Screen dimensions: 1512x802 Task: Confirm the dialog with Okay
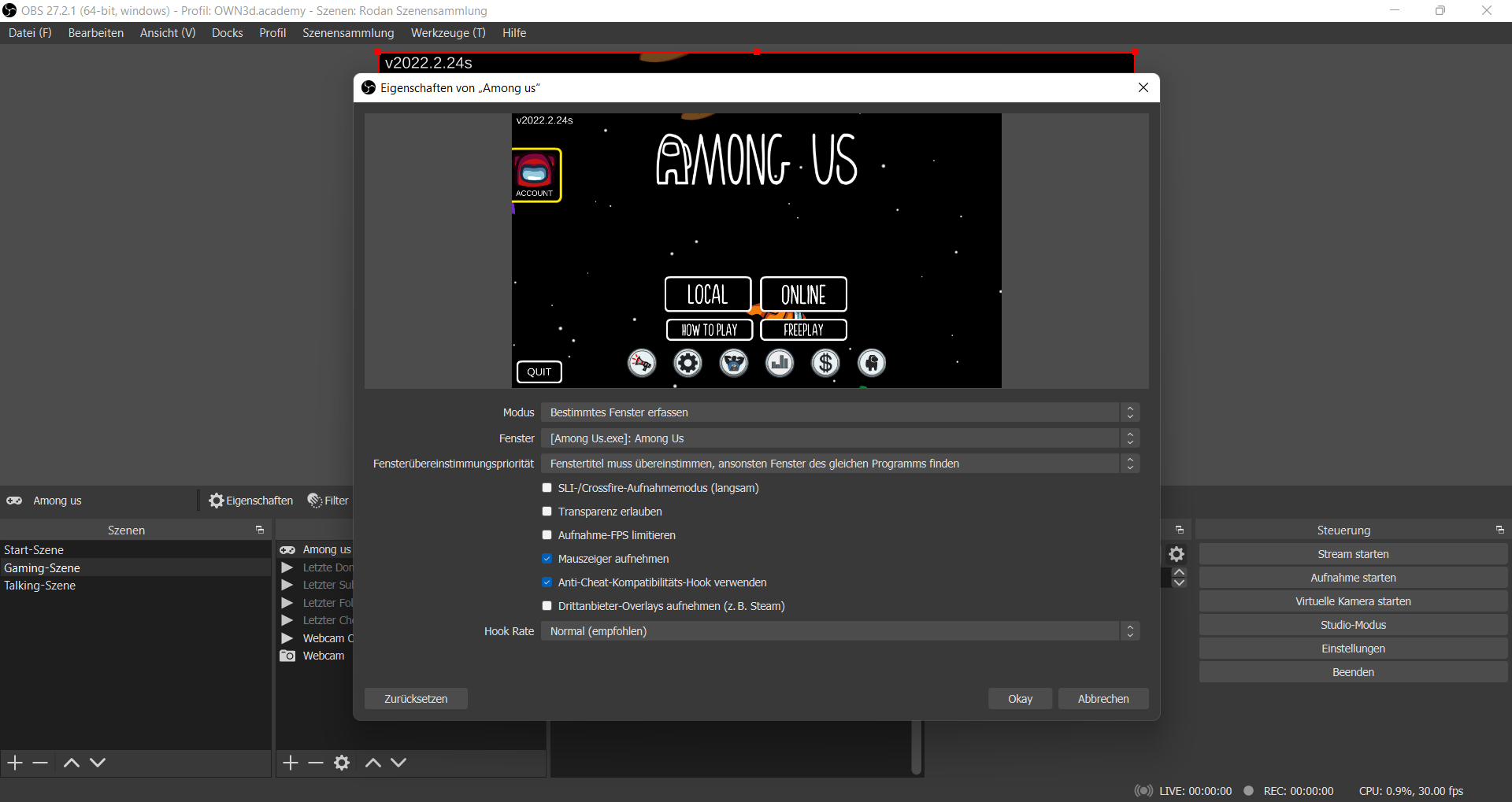click(x=1020, y=699)
